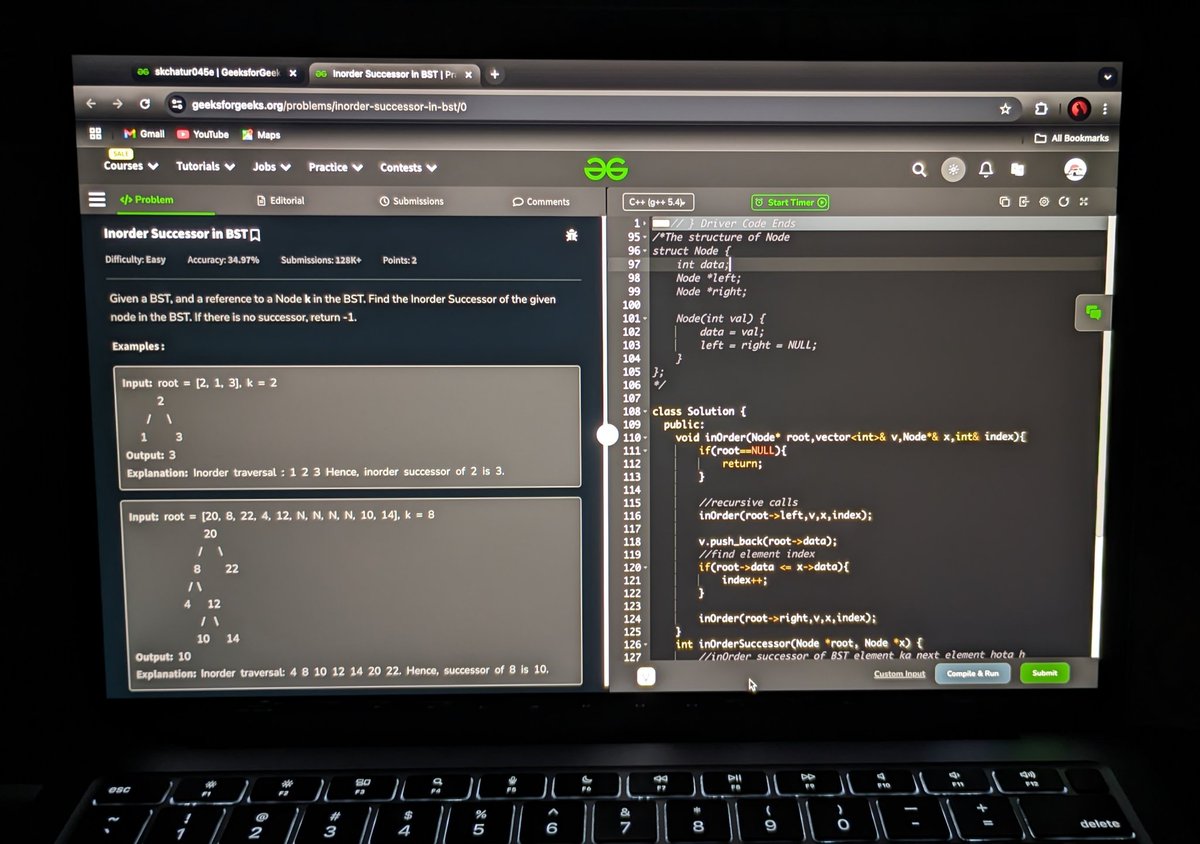
Task: Copy the code with the copy icon
Action: (1004, 202)
